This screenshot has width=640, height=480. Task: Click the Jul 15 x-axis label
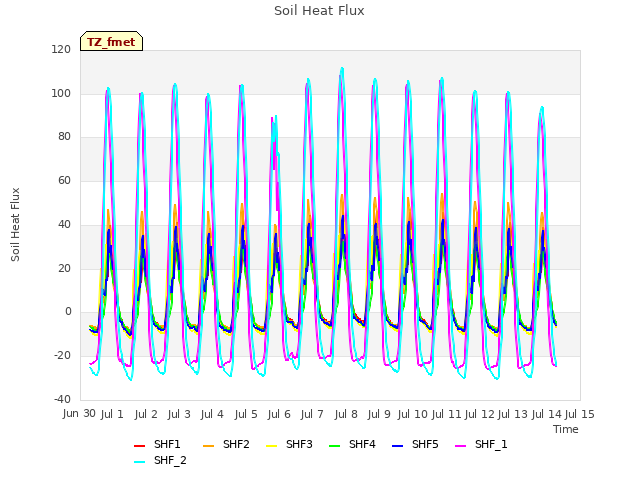point(580,415)
